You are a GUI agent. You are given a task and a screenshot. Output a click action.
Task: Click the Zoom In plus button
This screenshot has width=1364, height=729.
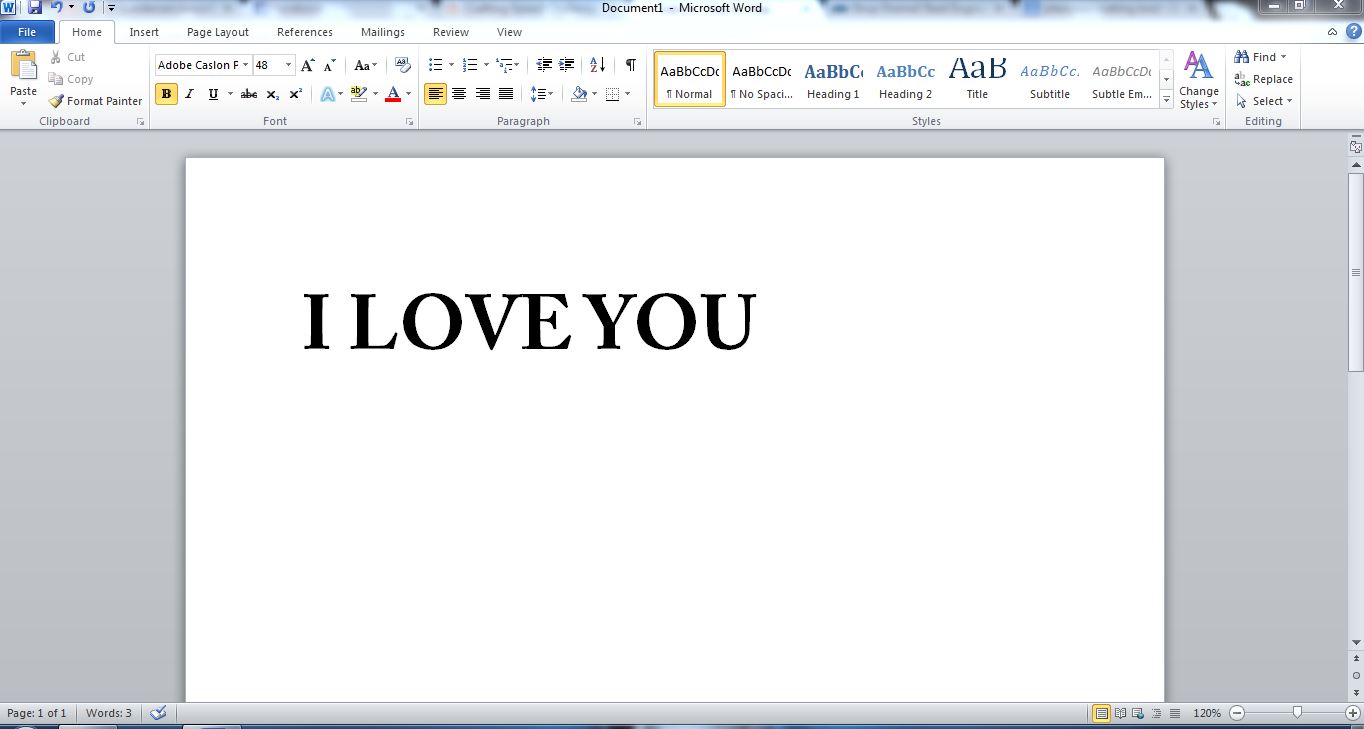(1353, 713)
